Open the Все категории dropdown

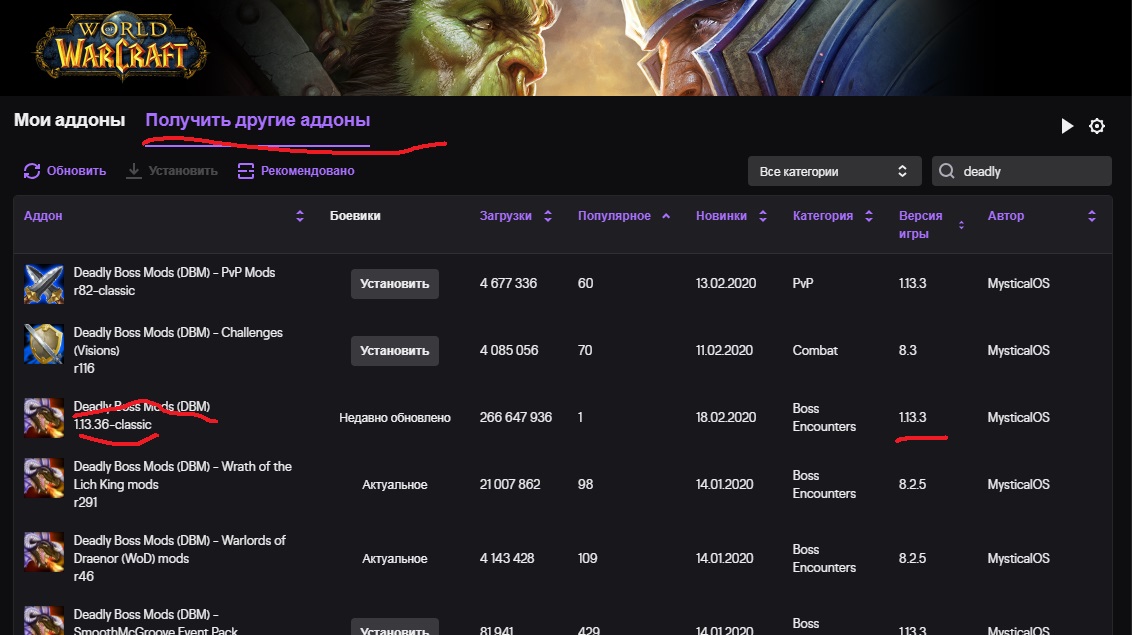(835, 171)
